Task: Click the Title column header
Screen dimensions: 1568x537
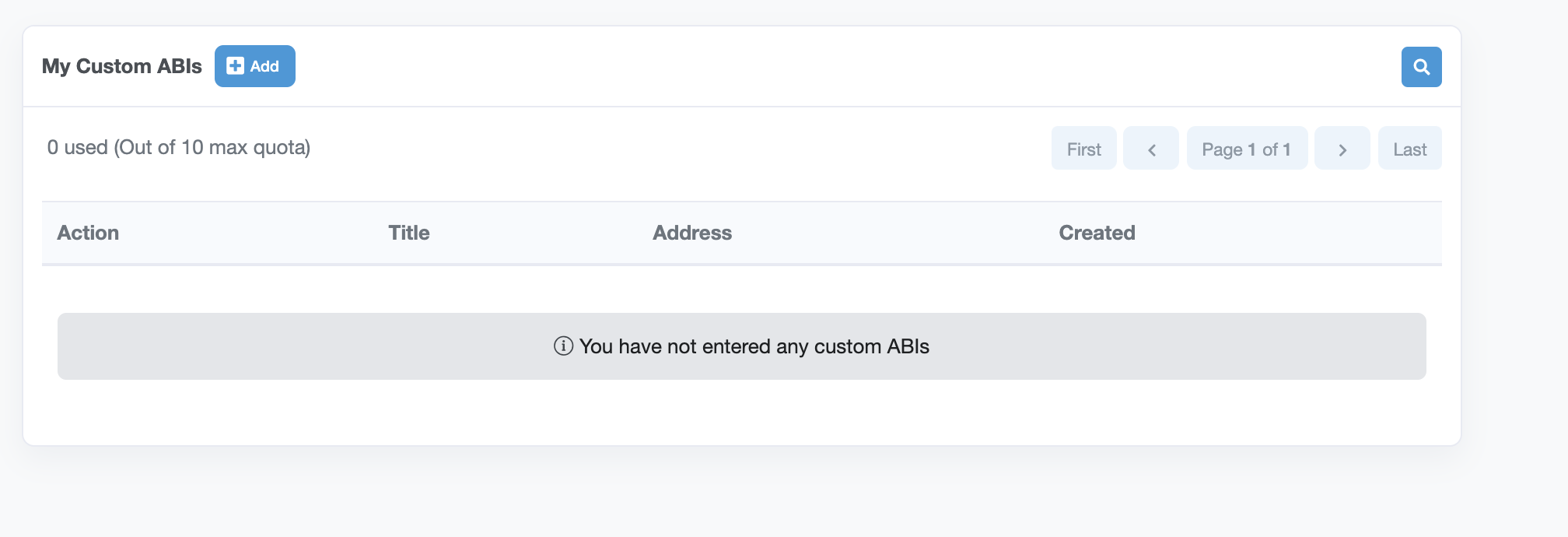Action: point(409,233)
